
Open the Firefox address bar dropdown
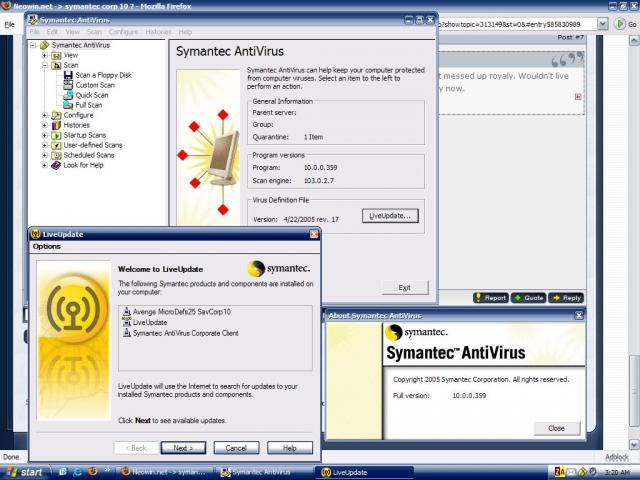tap(602, 24)
